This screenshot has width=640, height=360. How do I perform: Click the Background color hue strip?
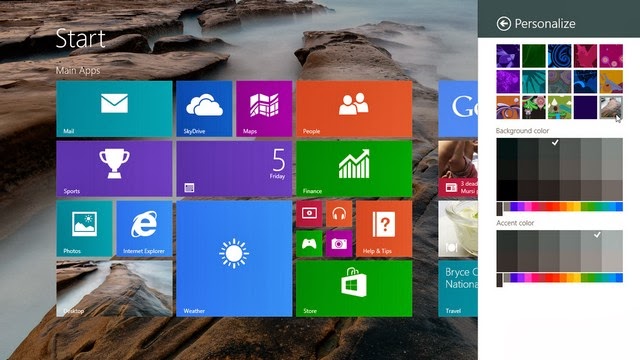click(560, 207)
